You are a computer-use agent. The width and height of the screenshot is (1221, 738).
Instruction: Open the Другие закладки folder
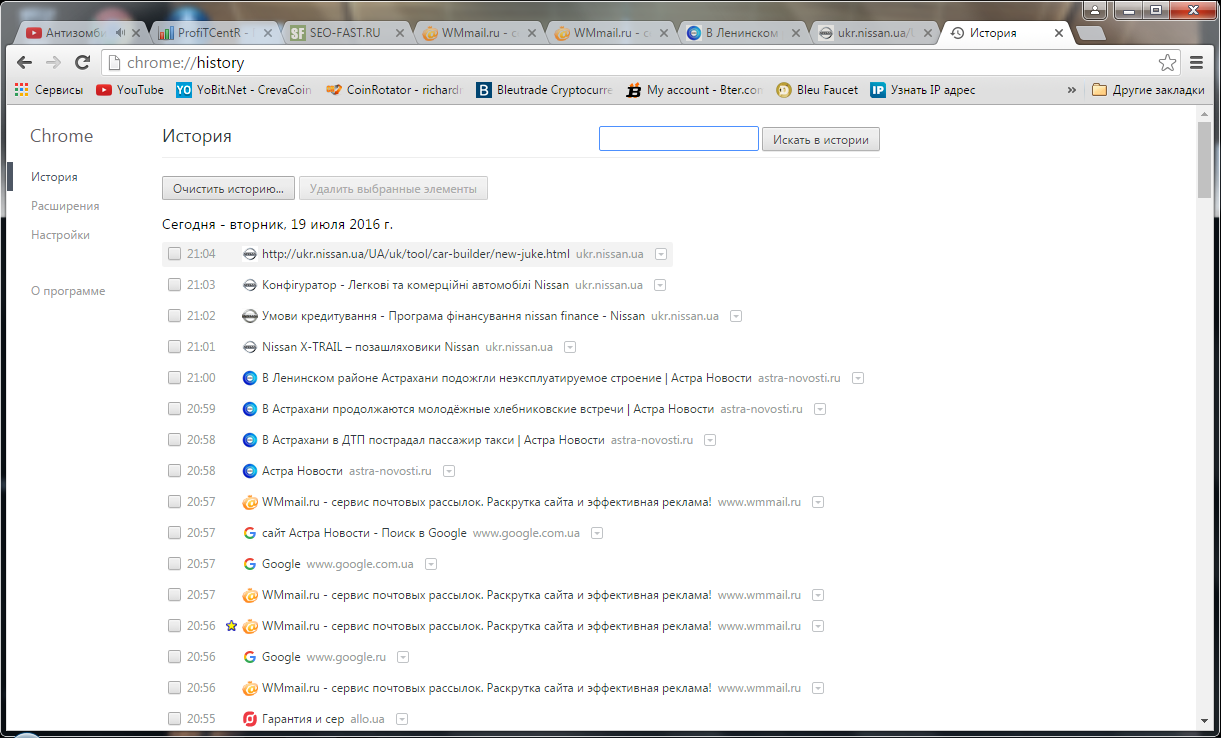click(1148, 90)
